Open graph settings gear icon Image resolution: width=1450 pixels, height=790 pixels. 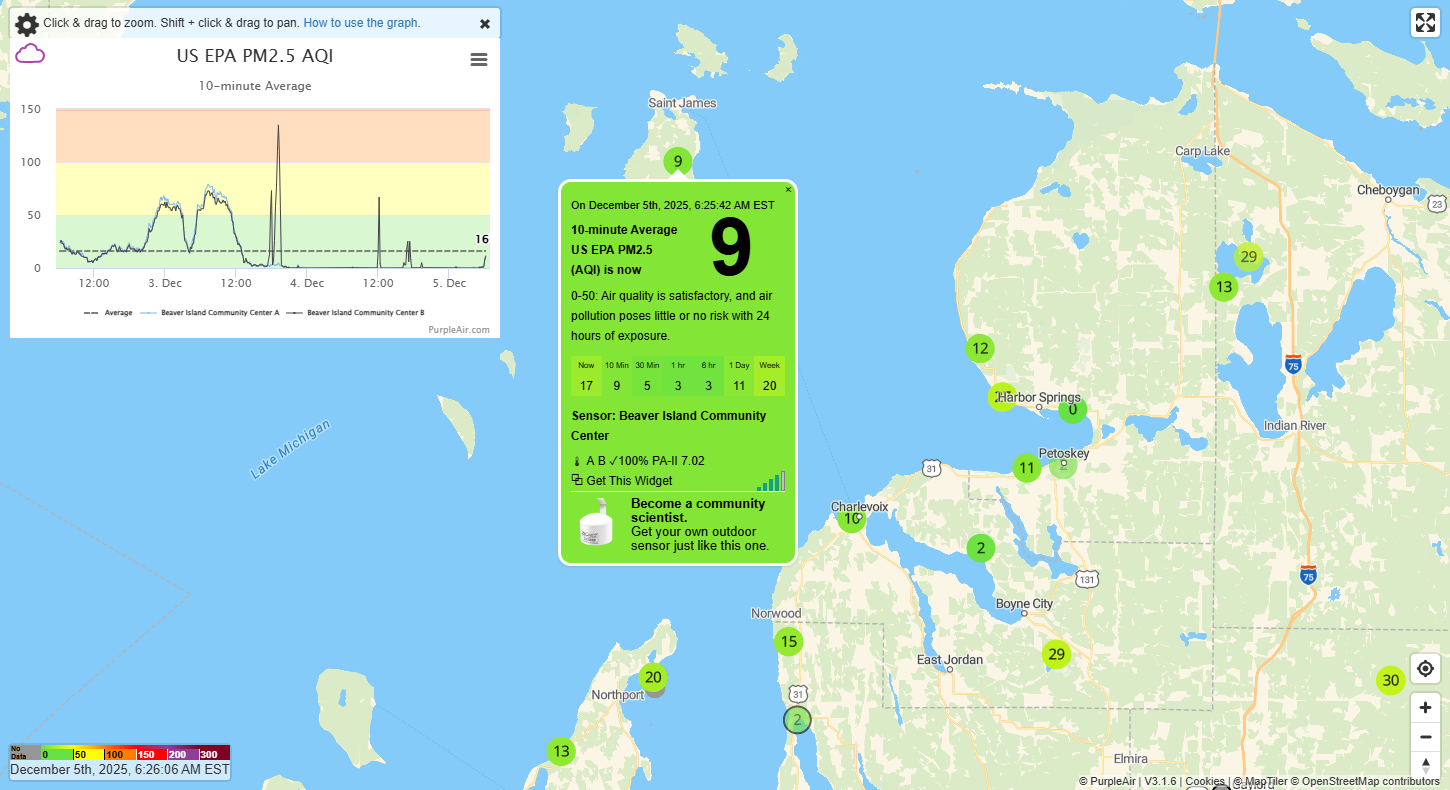tap(27, 24)
